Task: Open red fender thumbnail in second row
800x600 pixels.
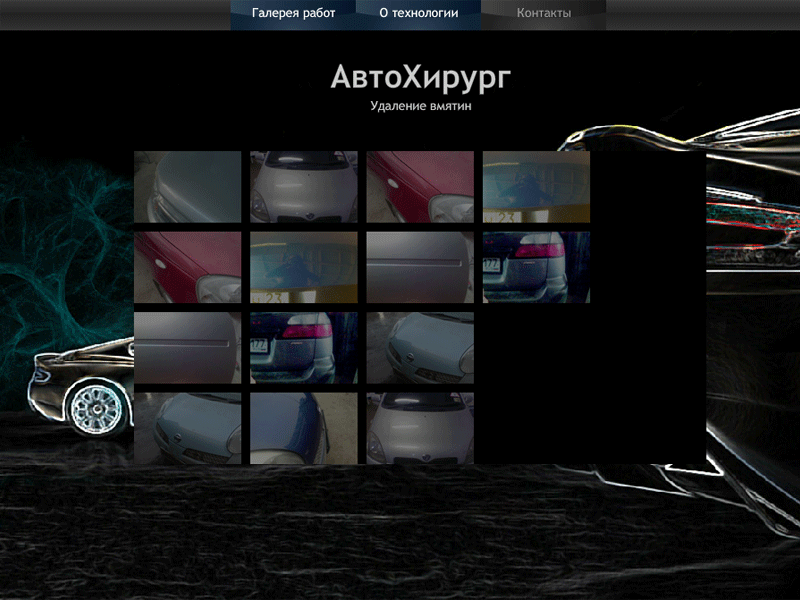Action: [x=187, y=267]
